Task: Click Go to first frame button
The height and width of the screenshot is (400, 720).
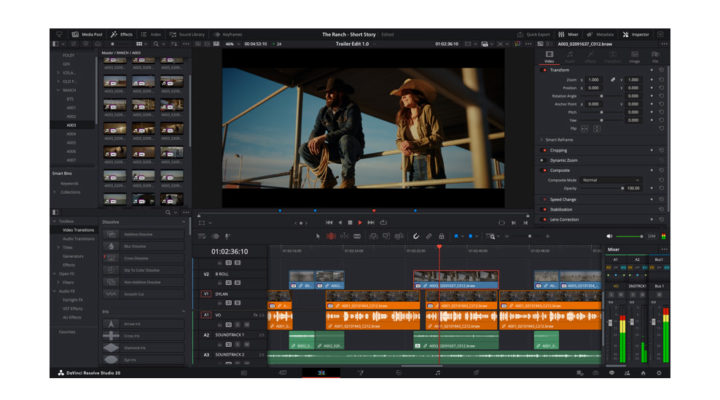Action: (329, 222)
